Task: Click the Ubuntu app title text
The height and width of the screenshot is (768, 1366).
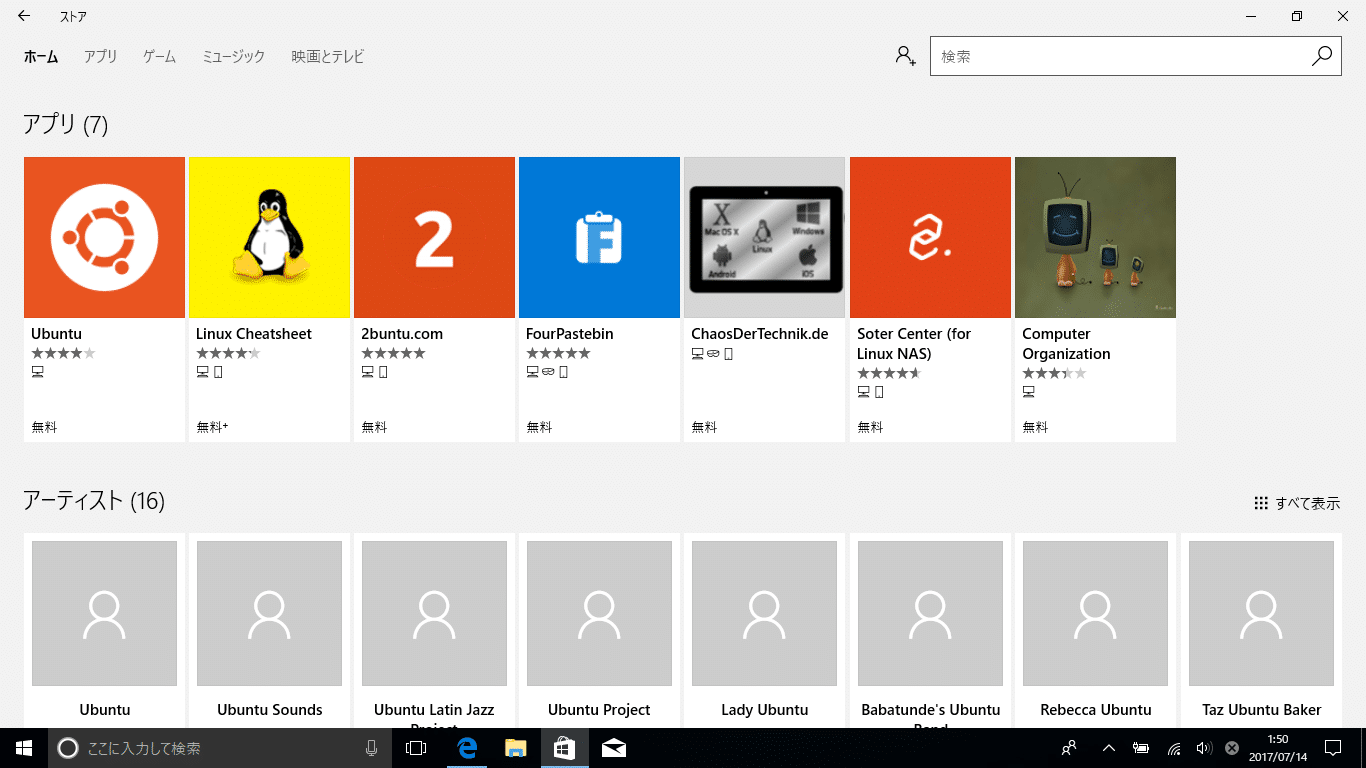Action: [x=56, y=334]
